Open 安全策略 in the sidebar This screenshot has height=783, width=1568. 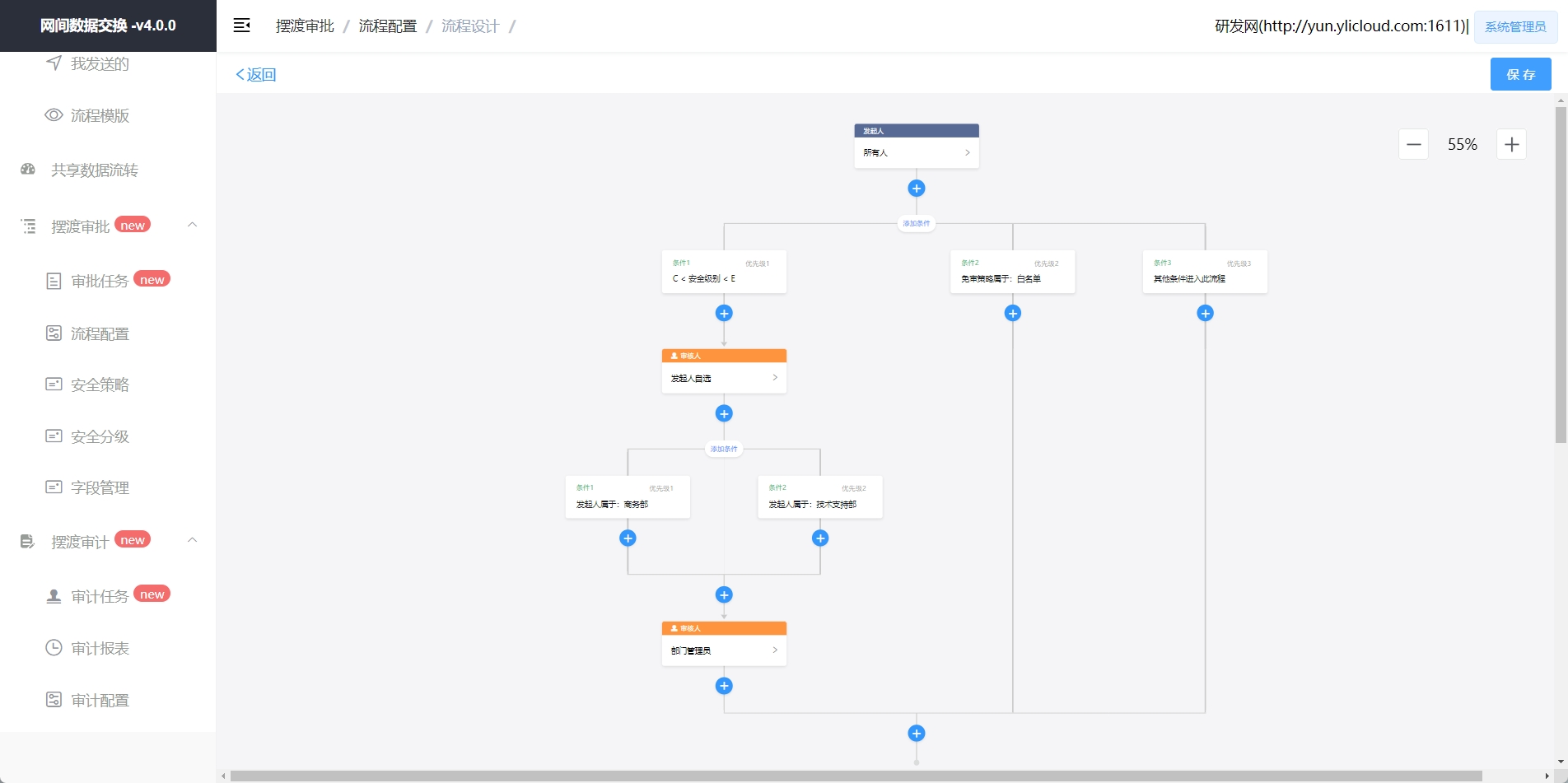pos(100,385)
